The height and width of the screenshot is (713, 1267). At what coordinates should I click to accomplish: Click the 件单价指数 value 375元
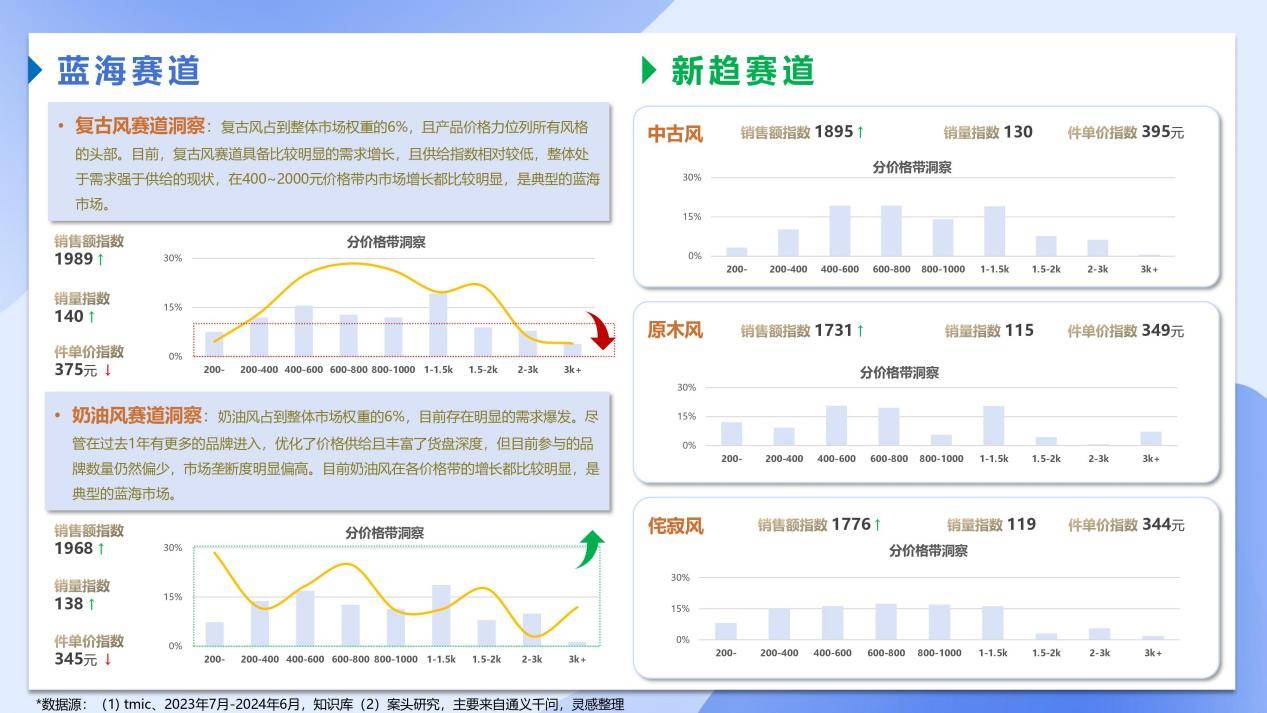coord(76,370)
